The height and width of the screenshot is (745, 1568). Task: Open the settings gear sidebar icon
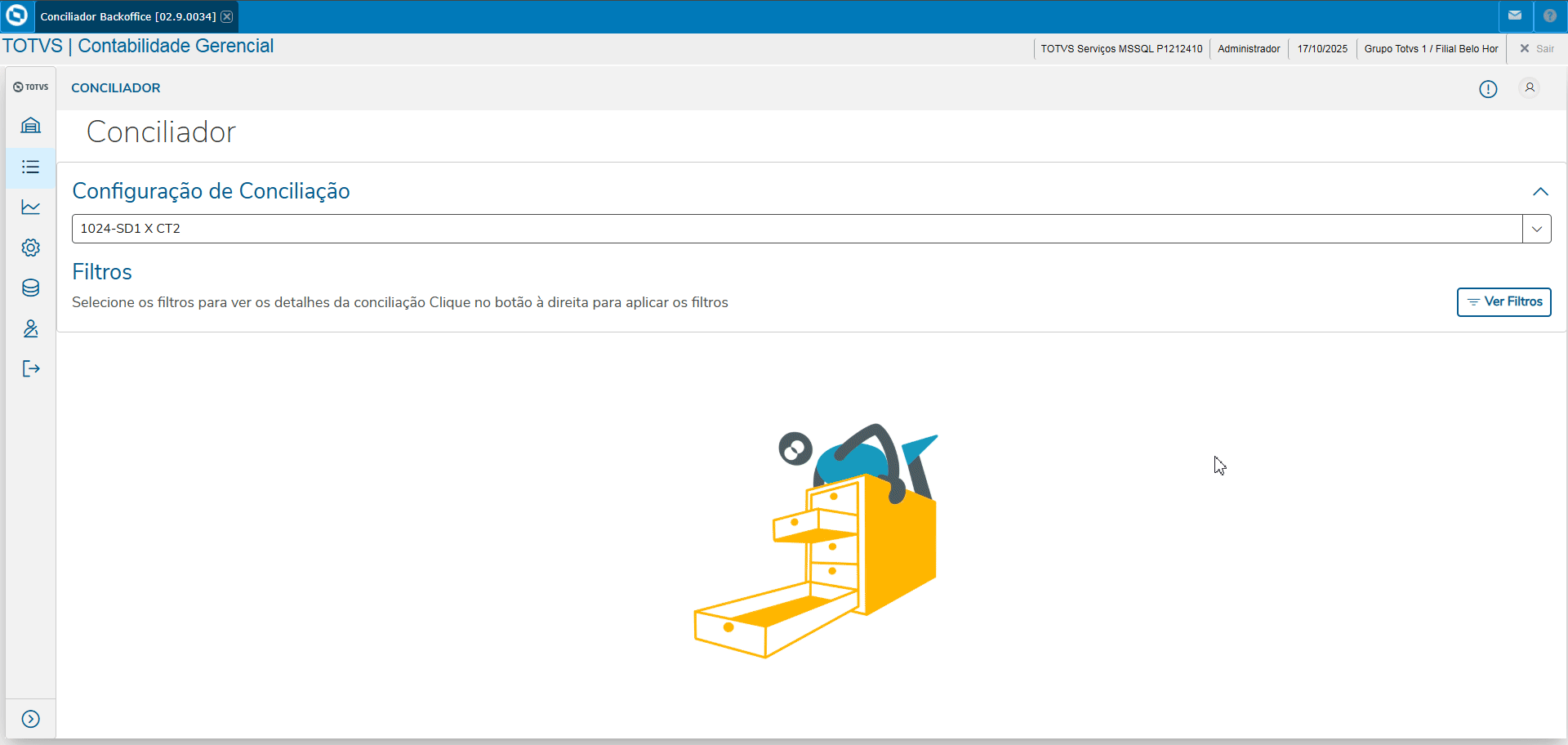31,248
